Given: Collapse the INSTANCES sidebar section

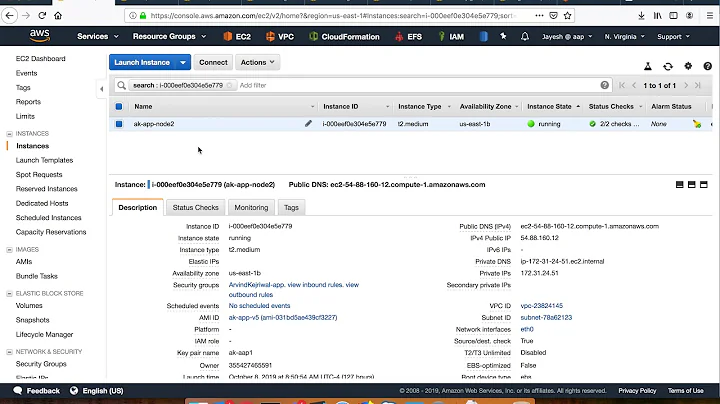Looking at the screenshot, I should (x=9, y=134).
